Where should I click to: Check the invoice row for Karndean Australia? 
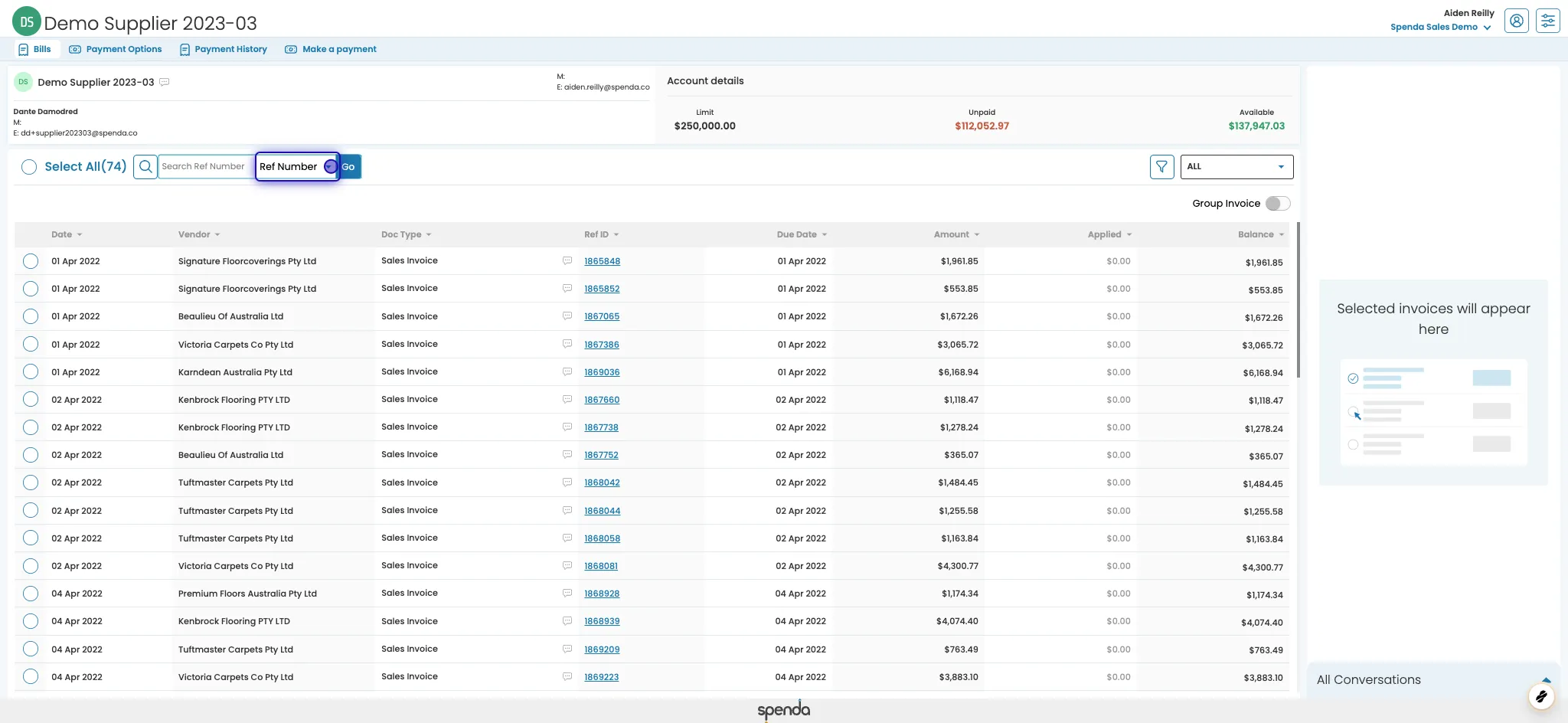pos(31,371)
